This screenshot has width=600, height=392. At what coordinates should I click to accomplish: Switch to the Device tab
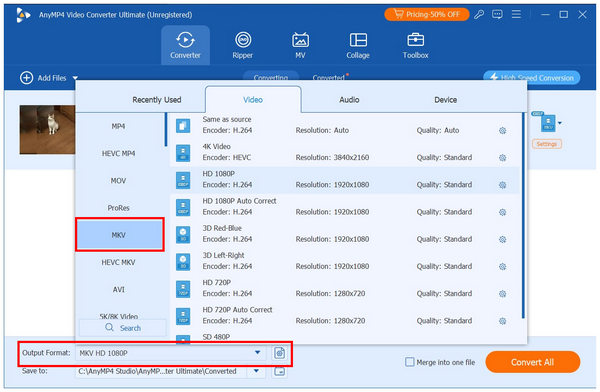[445, 100]
